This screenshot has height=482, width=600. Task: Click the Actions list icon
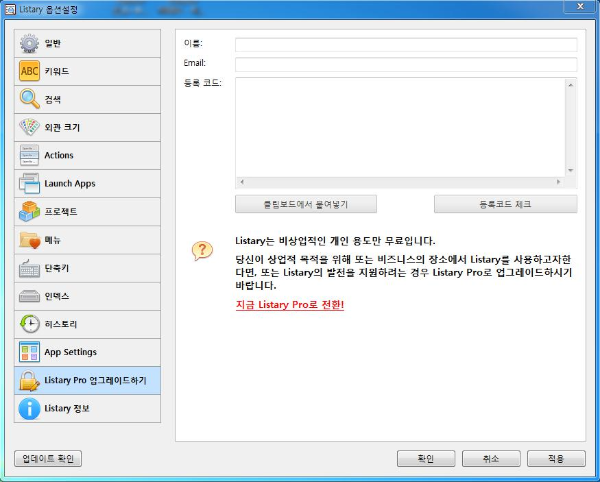pos(29,155)
